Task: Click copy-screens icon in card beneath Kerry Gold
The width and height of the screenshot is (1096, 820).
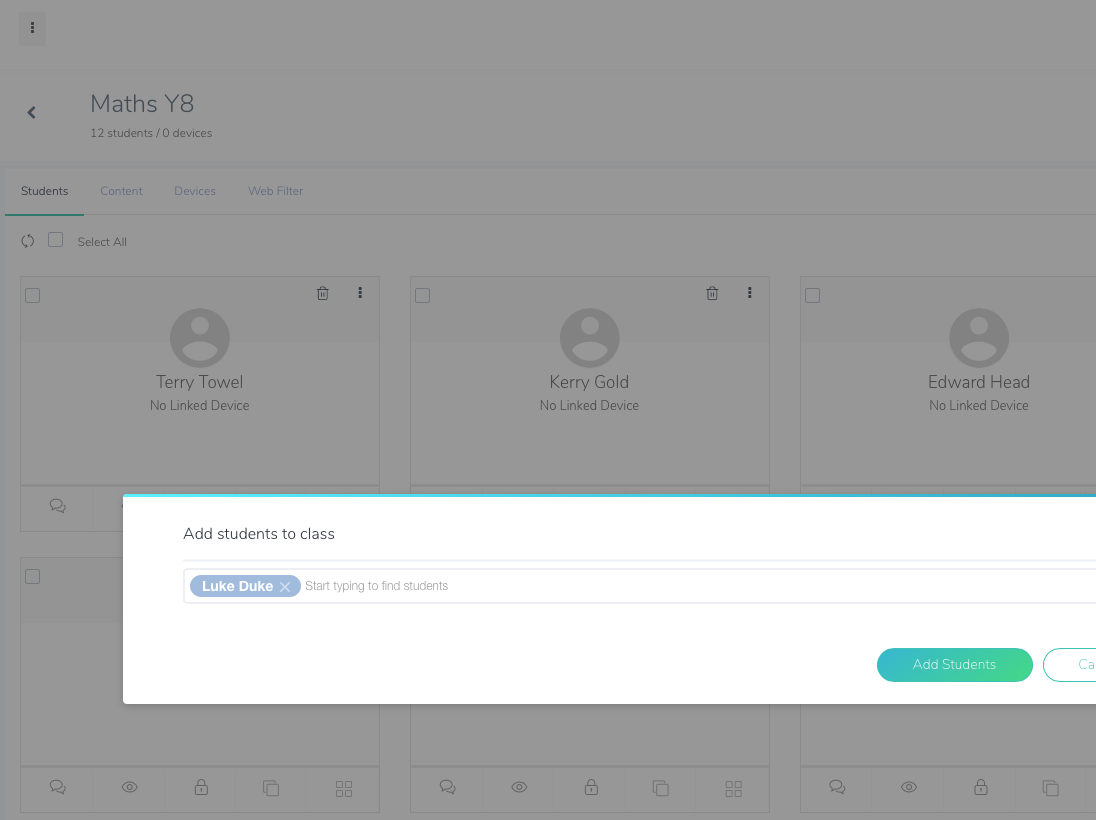Action: coord(661,788)
